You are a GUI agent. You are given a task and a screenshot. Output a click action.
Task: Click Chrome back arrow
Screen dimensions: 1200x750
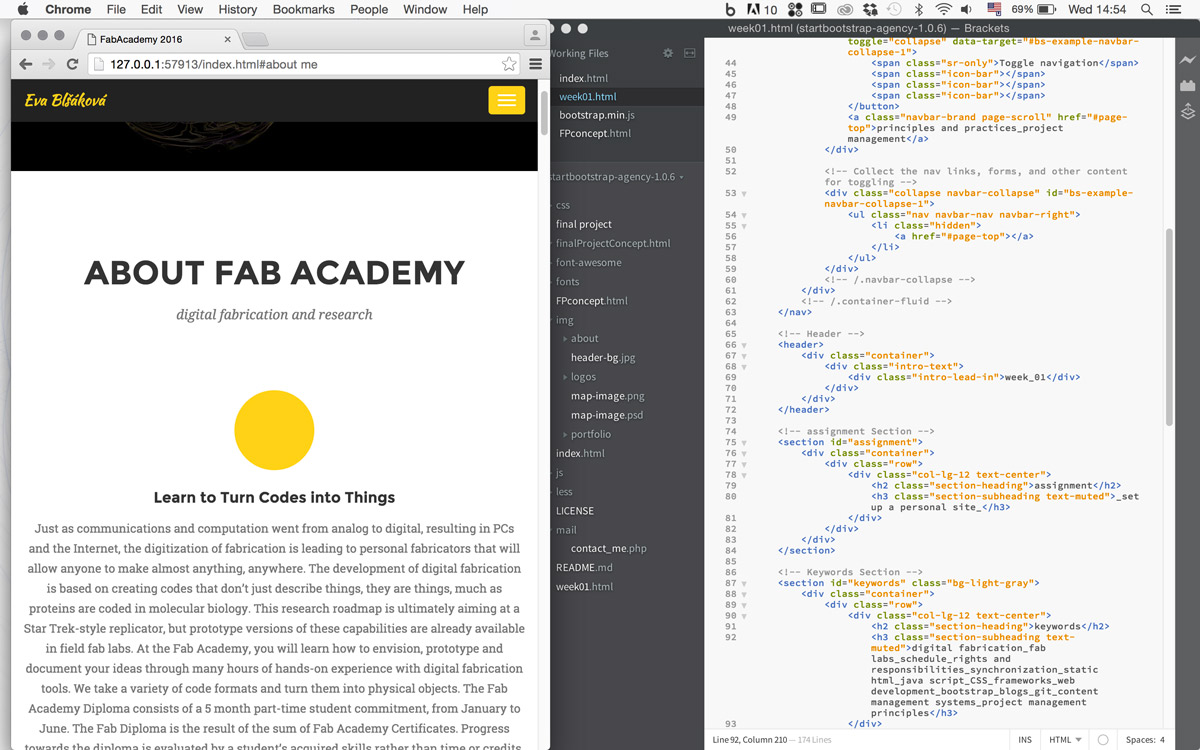(26, 64)
